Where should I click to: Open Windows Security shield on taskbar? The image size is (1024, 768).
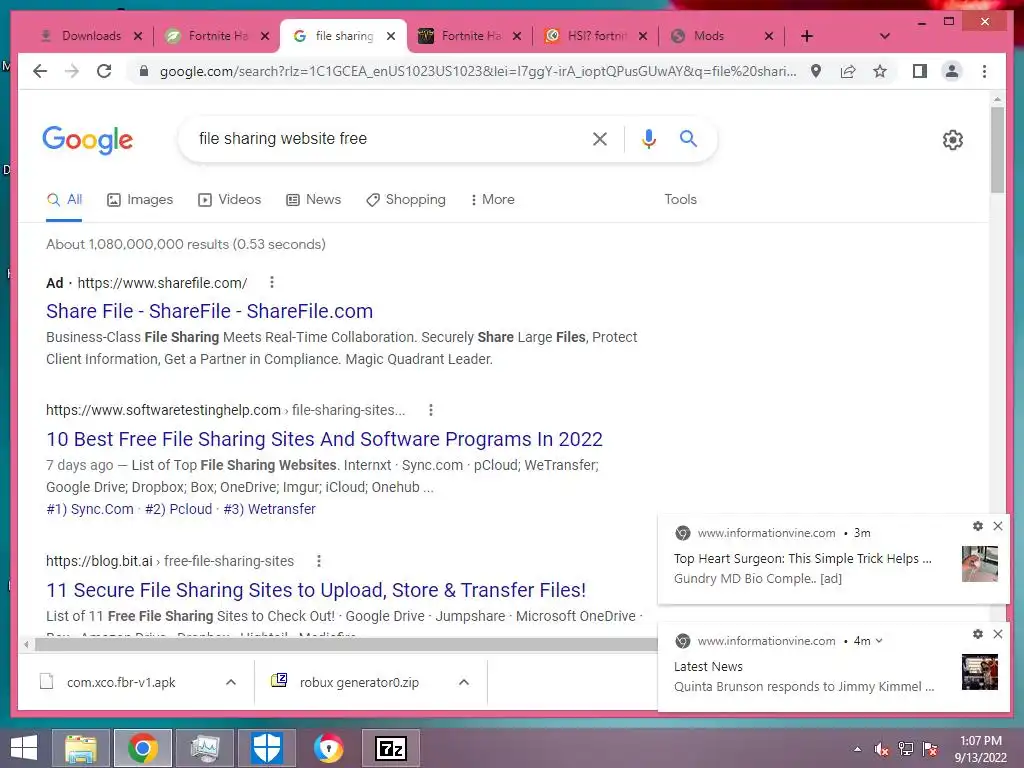point(266,748)
